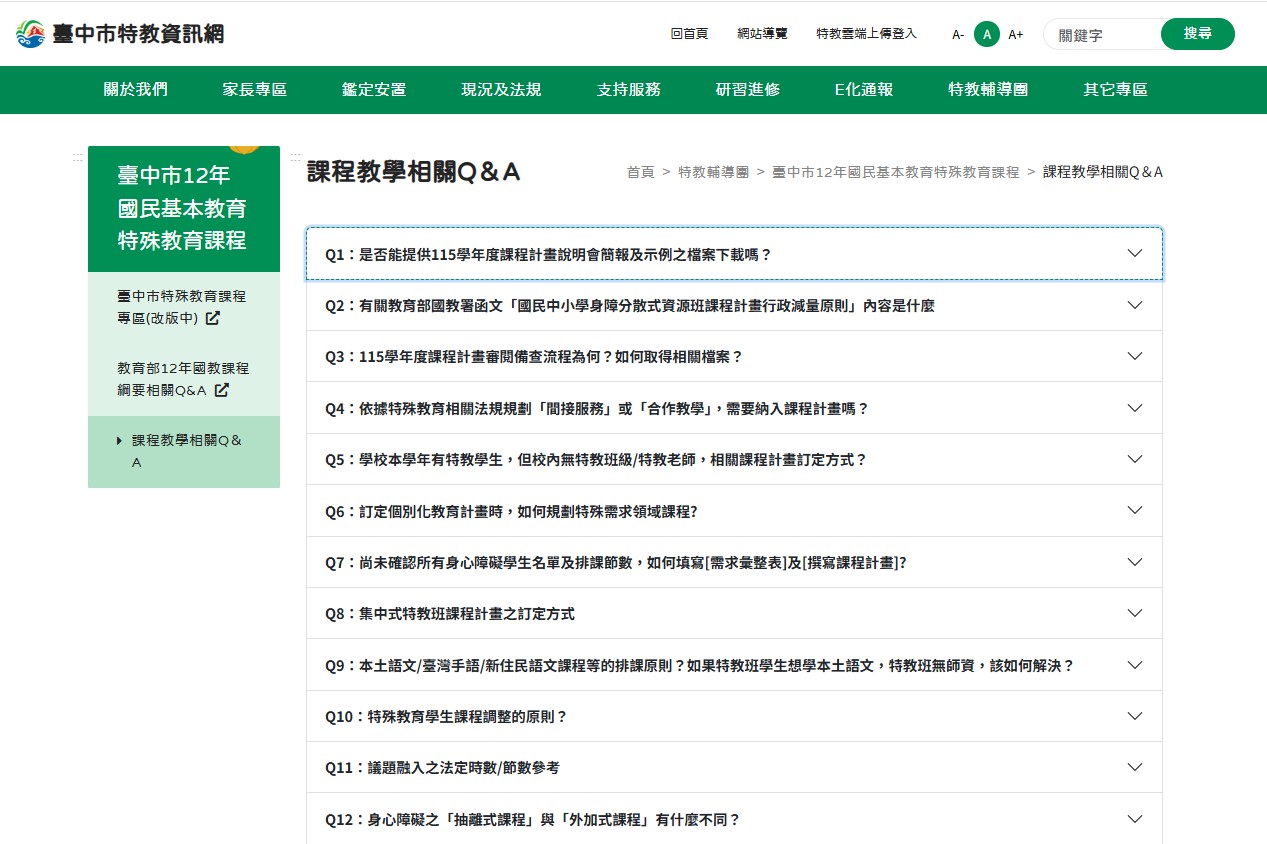Click breadcrumb 首頁 link

click(x=640, y=172)
